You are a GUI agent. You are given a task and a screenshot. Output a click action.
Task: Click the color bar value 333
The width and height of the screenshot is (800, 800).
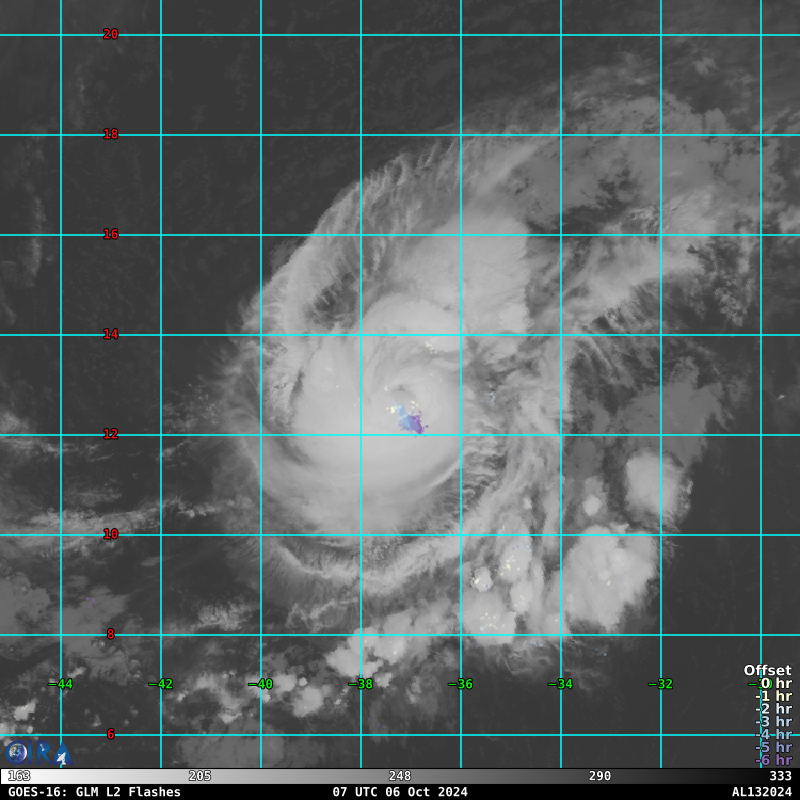[x=781, y=776]
